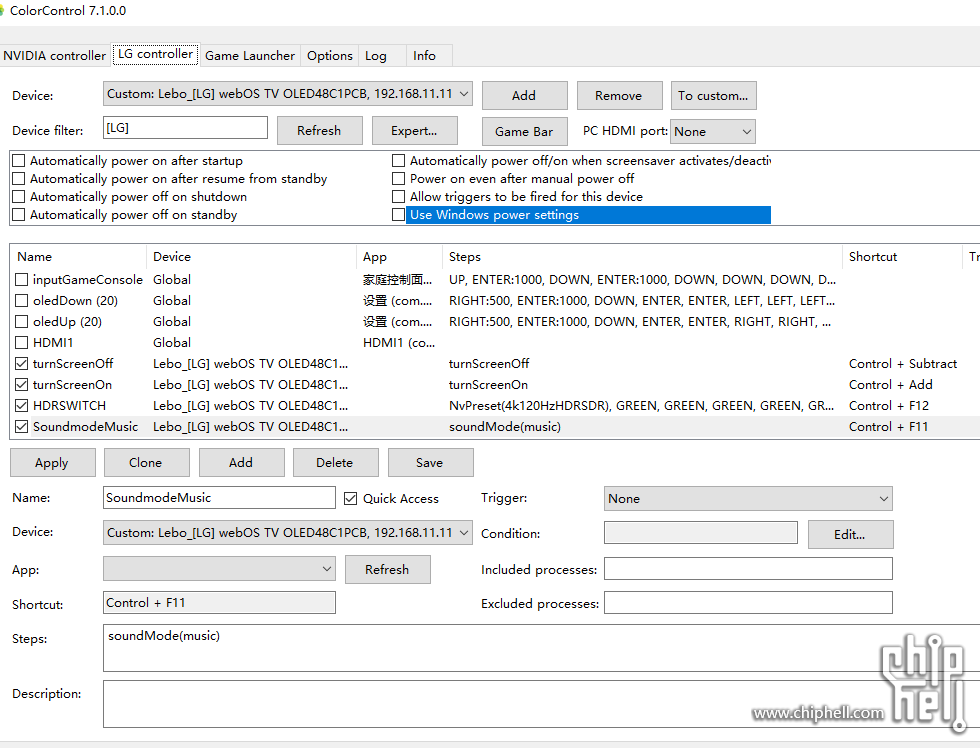
Task: Open the Game Launcher tab
Action: (250, 56)
